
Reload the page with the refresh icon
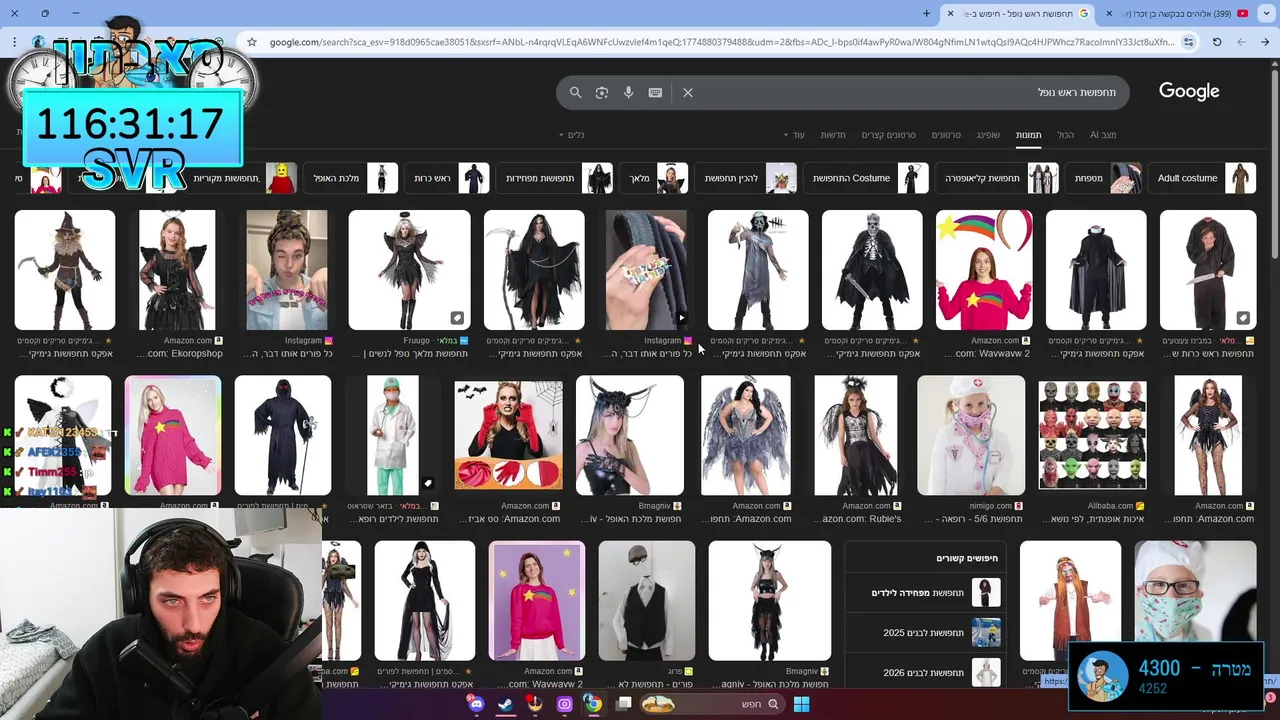(x=1217, y=42)
